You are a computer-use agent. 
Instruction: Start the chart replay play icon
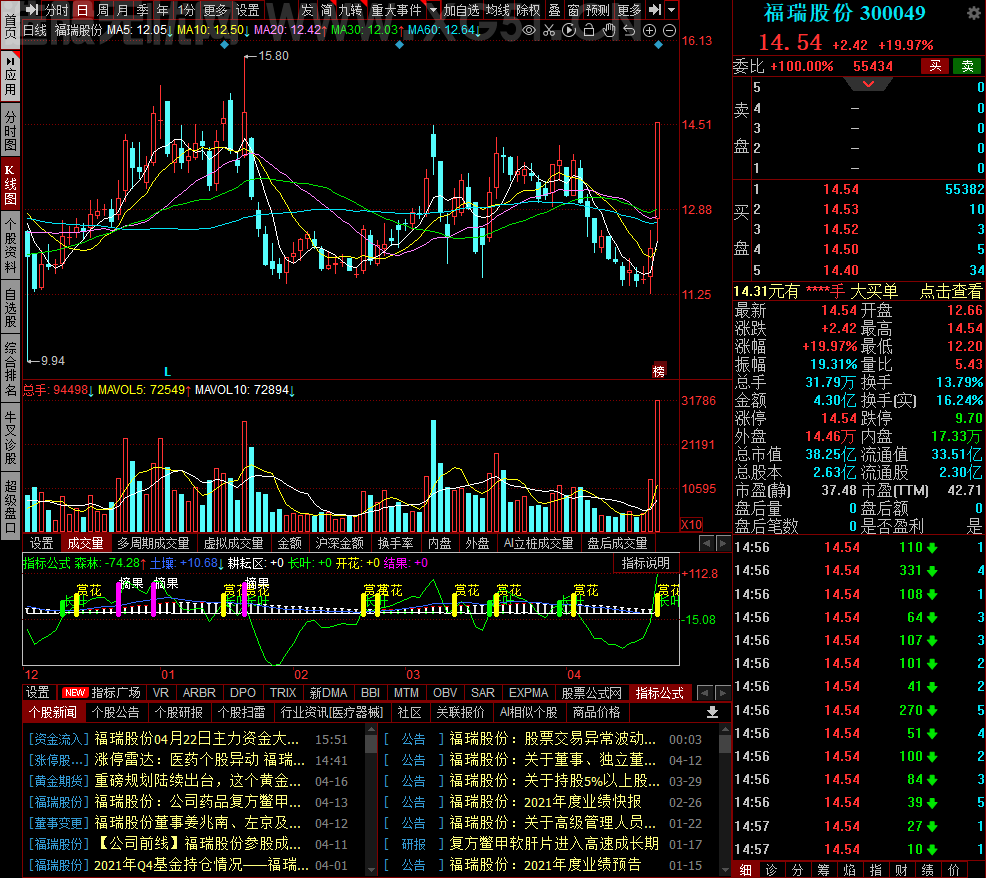pyautogui.click(x=569, y=30)
